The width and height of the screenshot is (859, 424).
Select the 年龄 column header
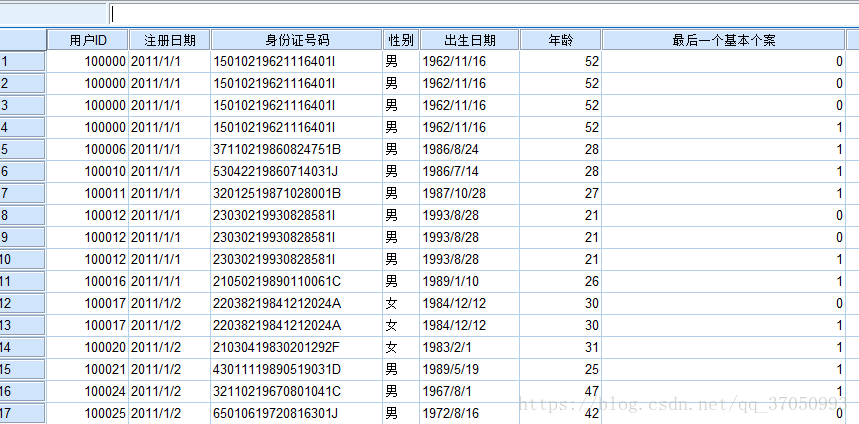pos(560,40)
